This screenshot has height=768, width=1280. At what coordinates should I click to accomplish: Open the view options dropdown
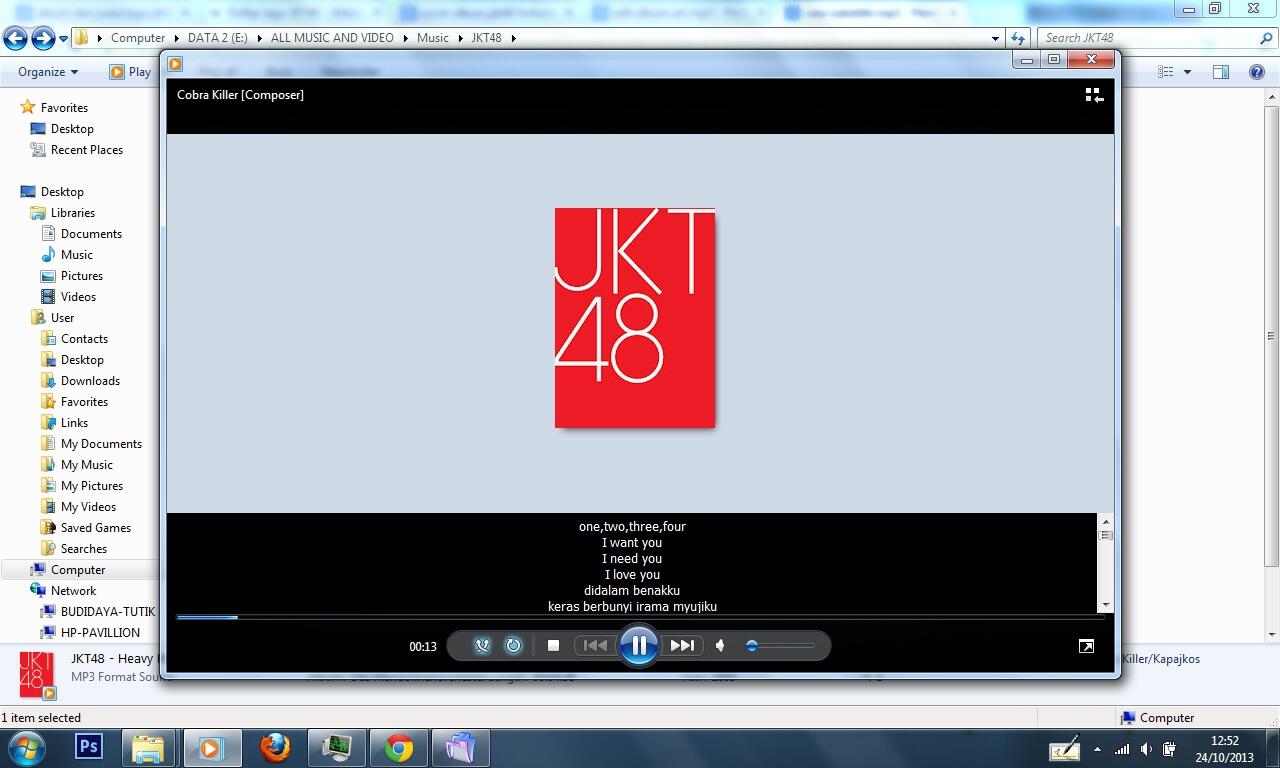(x=1187, y=72)
